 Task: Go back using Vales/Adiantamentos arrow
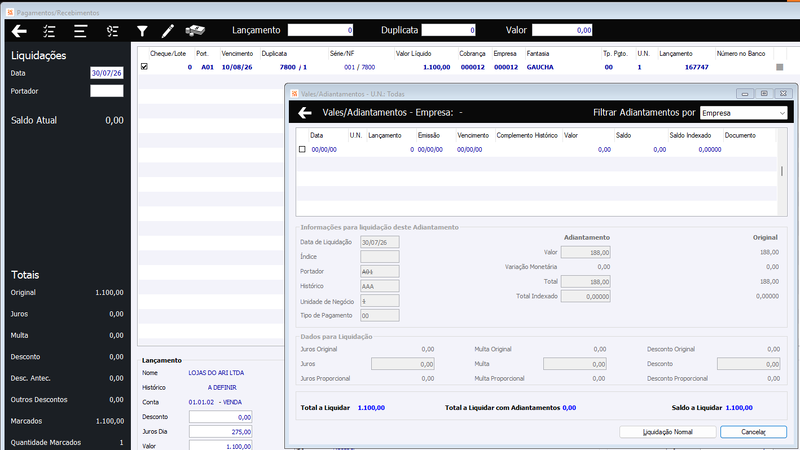[305, 113]
